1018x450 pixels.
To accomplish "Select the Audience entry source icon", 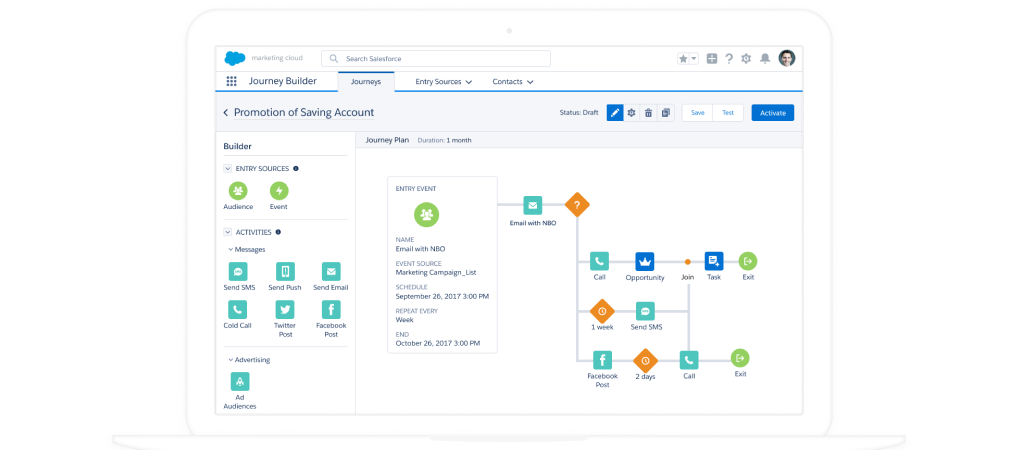I will pyautogui.click(x=238, y=191).
